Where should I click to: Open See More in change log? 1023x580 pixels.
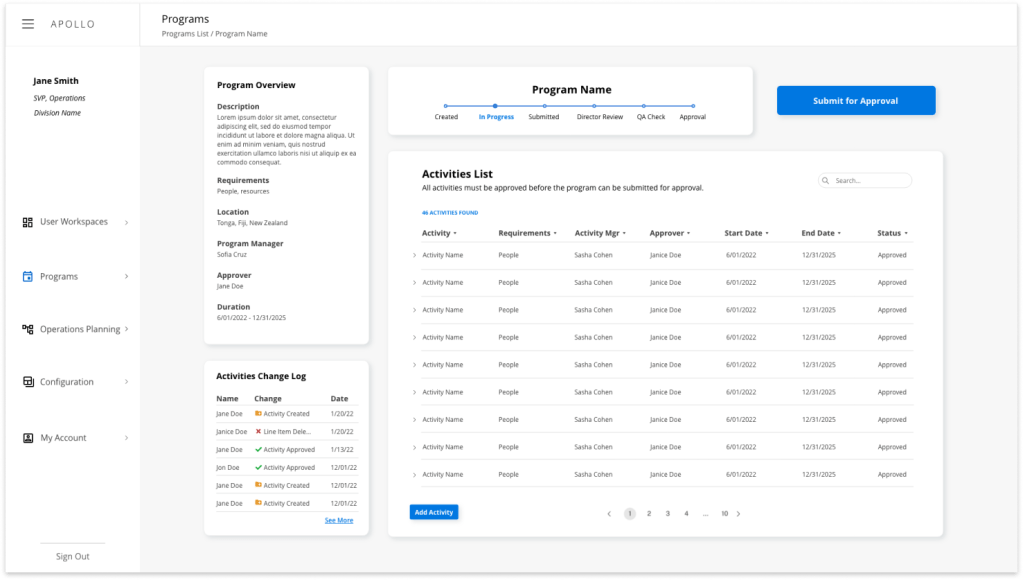click(339, 520)
